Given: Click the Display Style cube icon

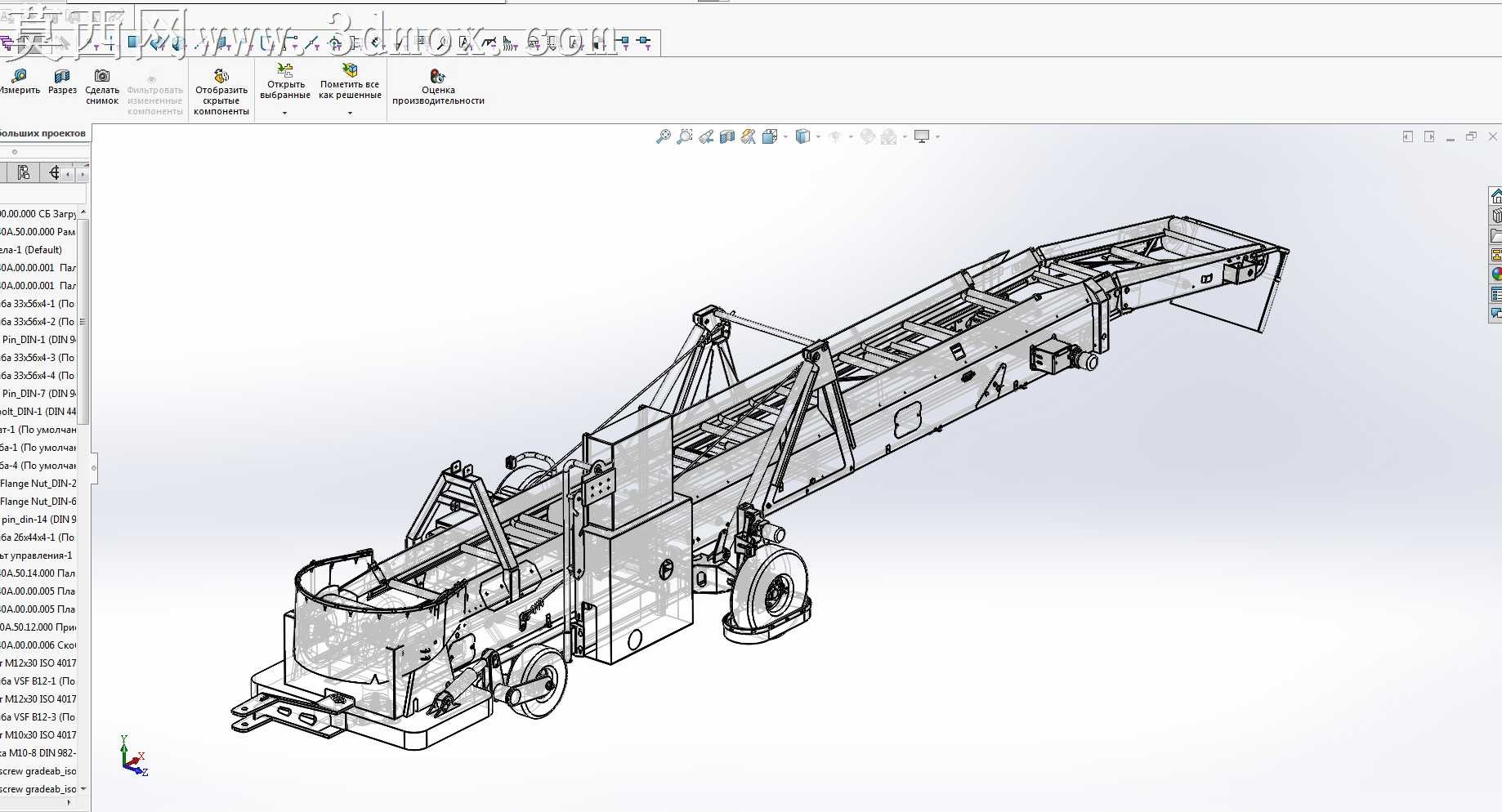Looking at the screenshot, I should click(802, 136).
